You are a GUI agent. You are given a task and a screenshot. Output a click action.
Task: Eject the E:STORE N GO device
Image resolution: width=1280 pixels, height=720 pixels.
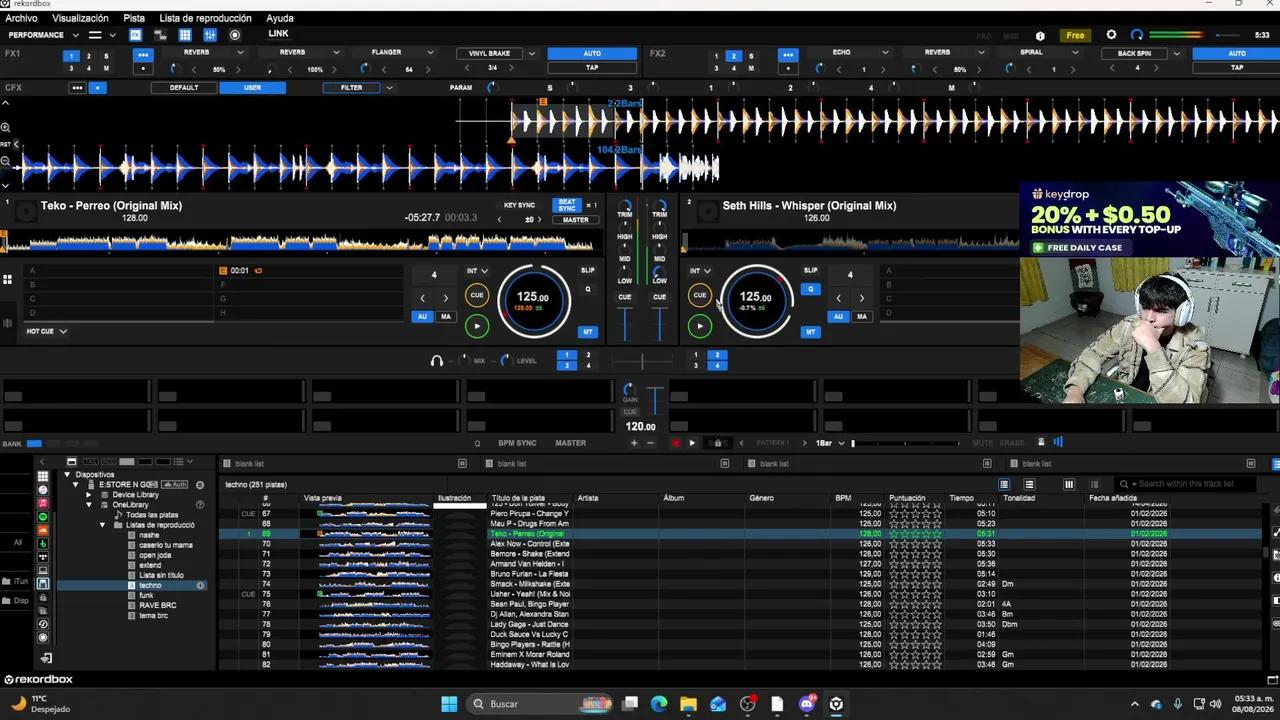click(x=200, y=485)
